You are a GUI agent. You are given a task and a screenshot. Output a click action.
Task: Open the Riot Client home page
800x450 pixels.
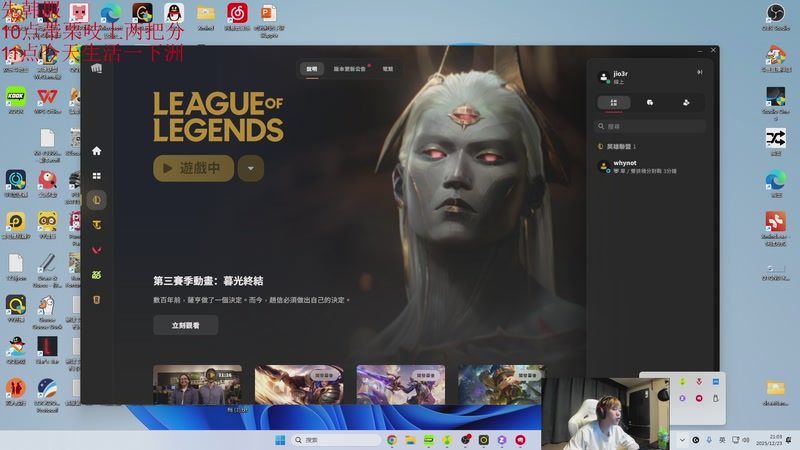pyautogui.click(x=96, y=151)
